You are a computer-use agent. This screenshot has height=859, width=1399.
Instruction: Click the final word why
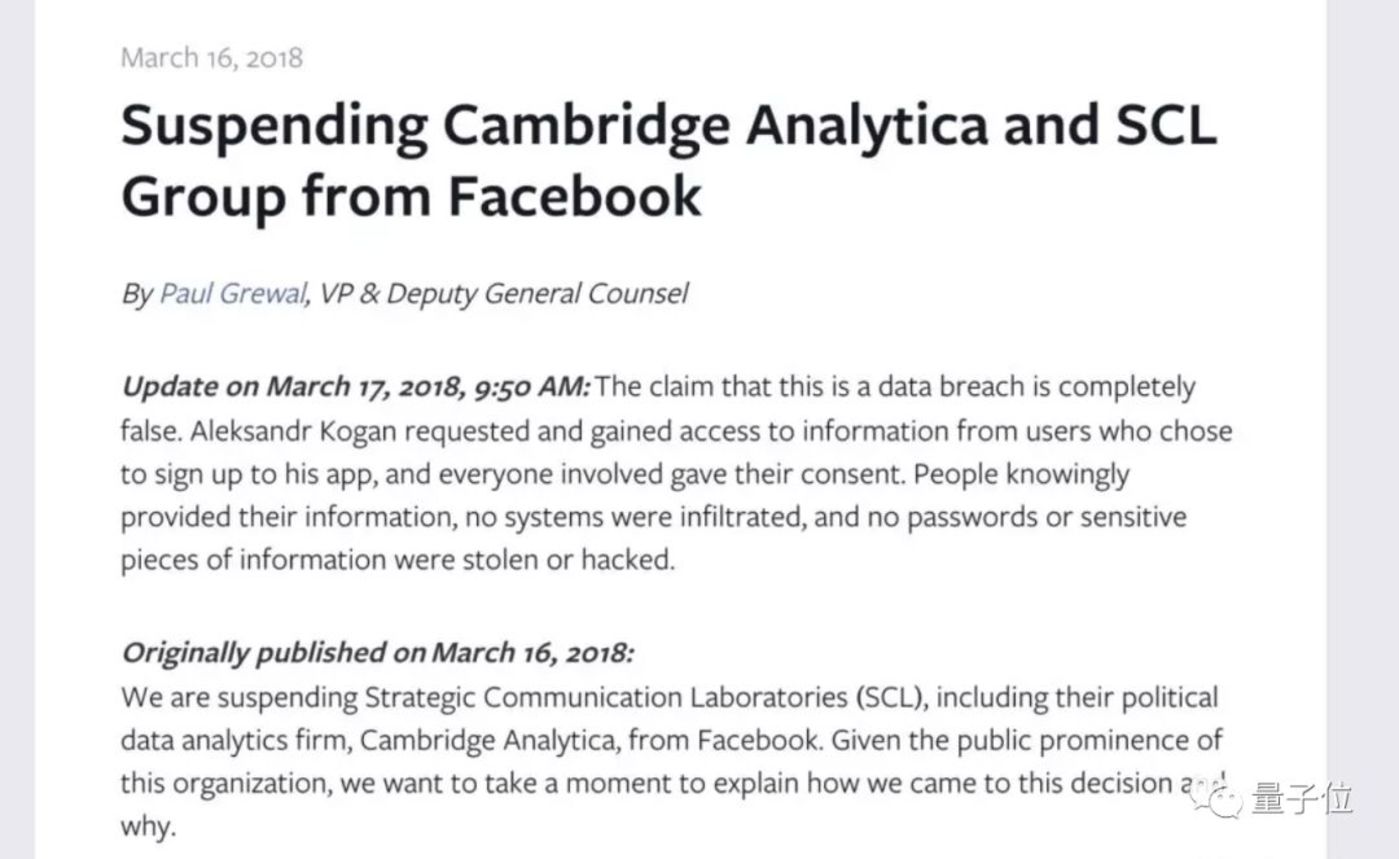(147, 827)
